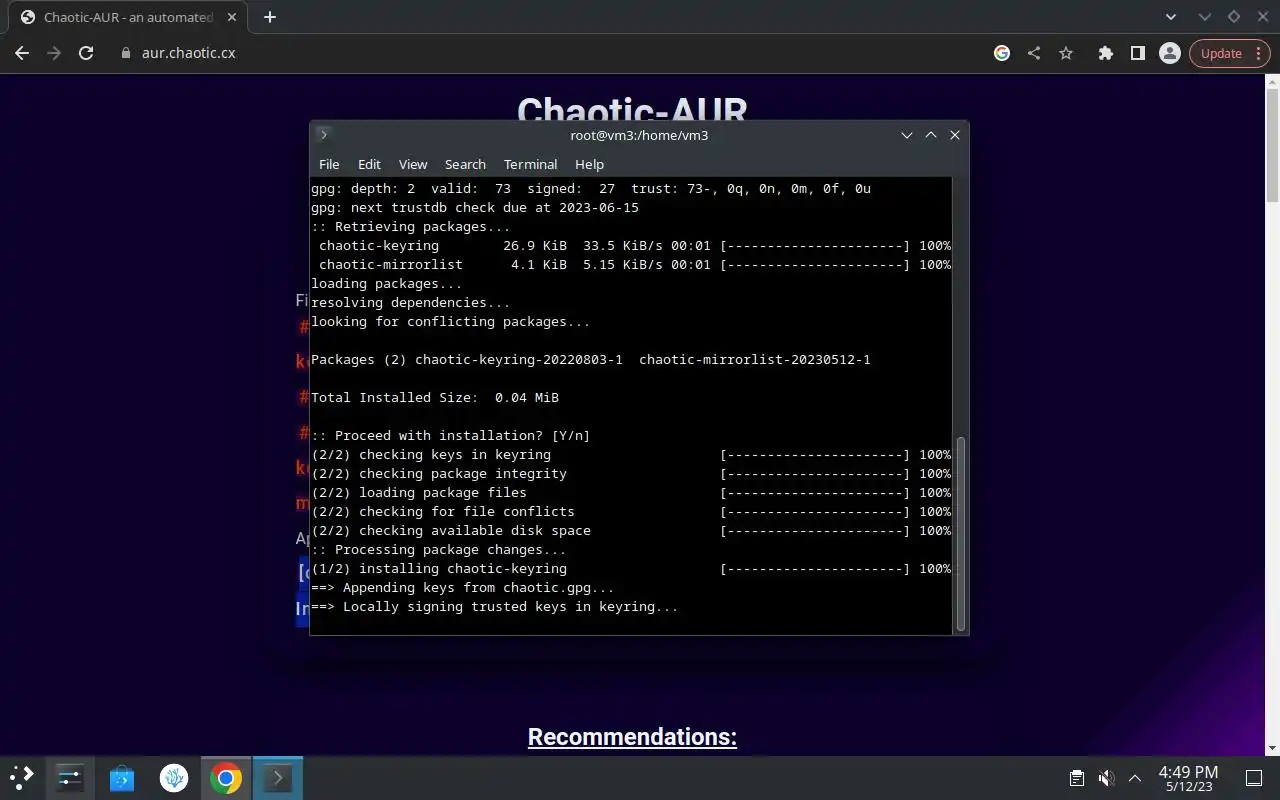Open the application launcher
The image size is (1280, 800).
(x=22, y=777)
